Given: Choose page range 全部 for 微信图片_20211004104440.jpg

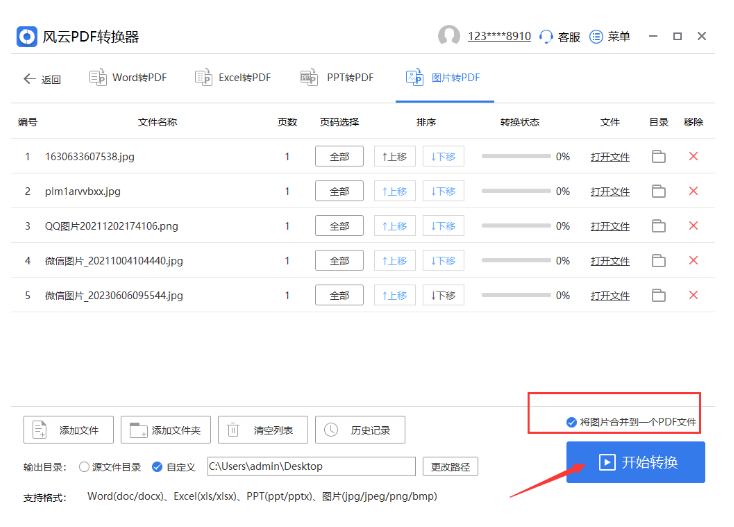Looking at the screenshot, I should pyautogui.click(x=339, y=261).
